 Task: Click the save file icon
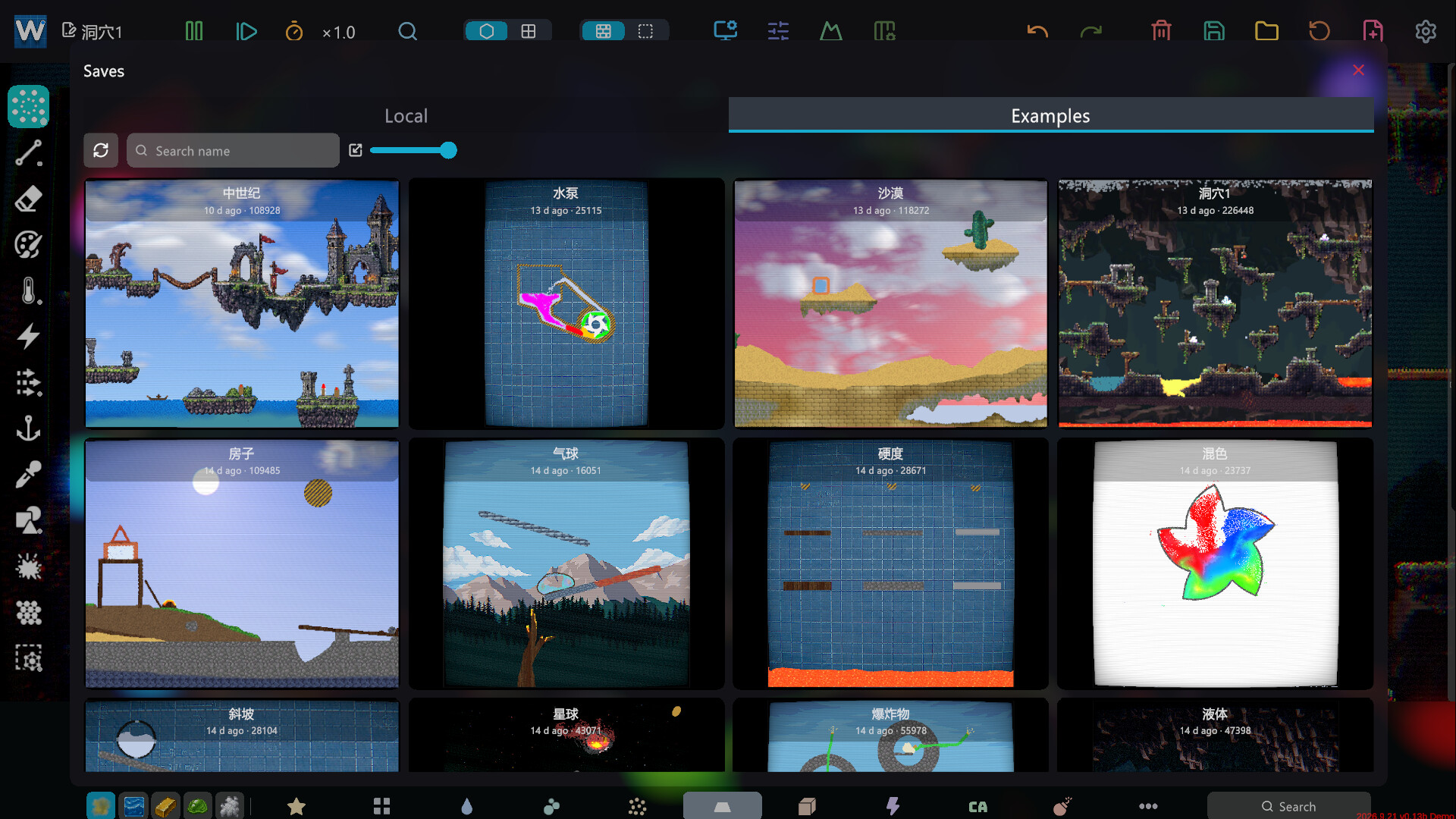1214,31
